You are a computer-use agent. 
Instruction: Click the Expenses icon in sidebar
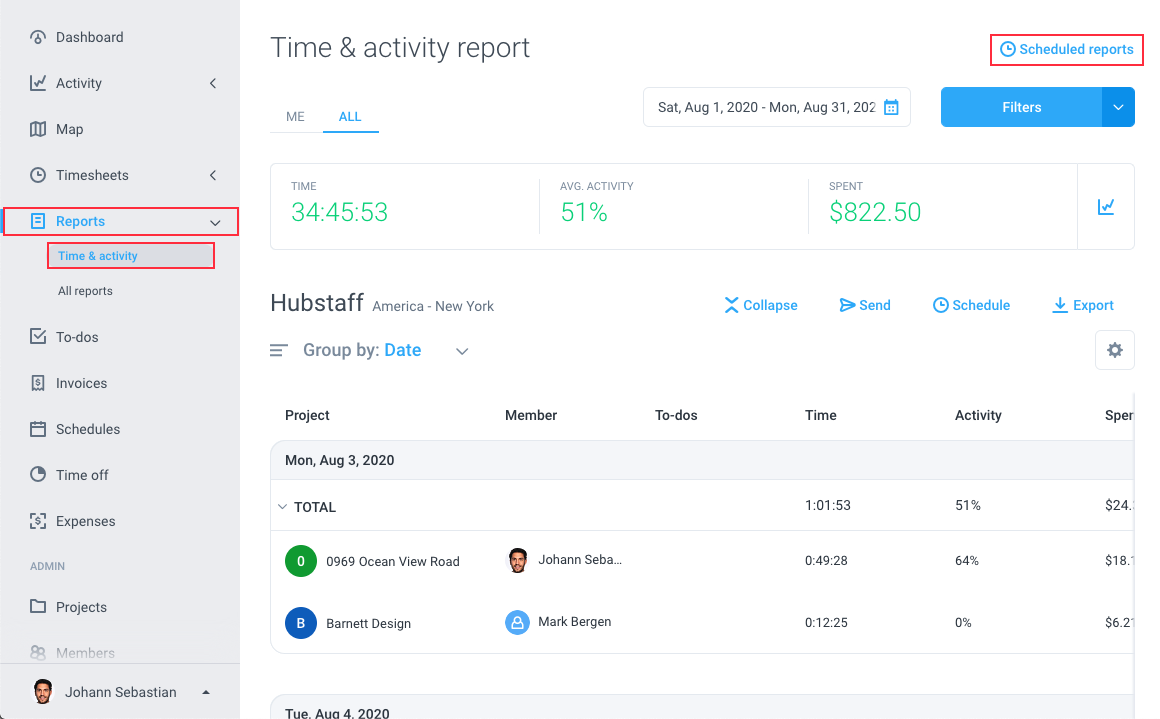(38, 521)
